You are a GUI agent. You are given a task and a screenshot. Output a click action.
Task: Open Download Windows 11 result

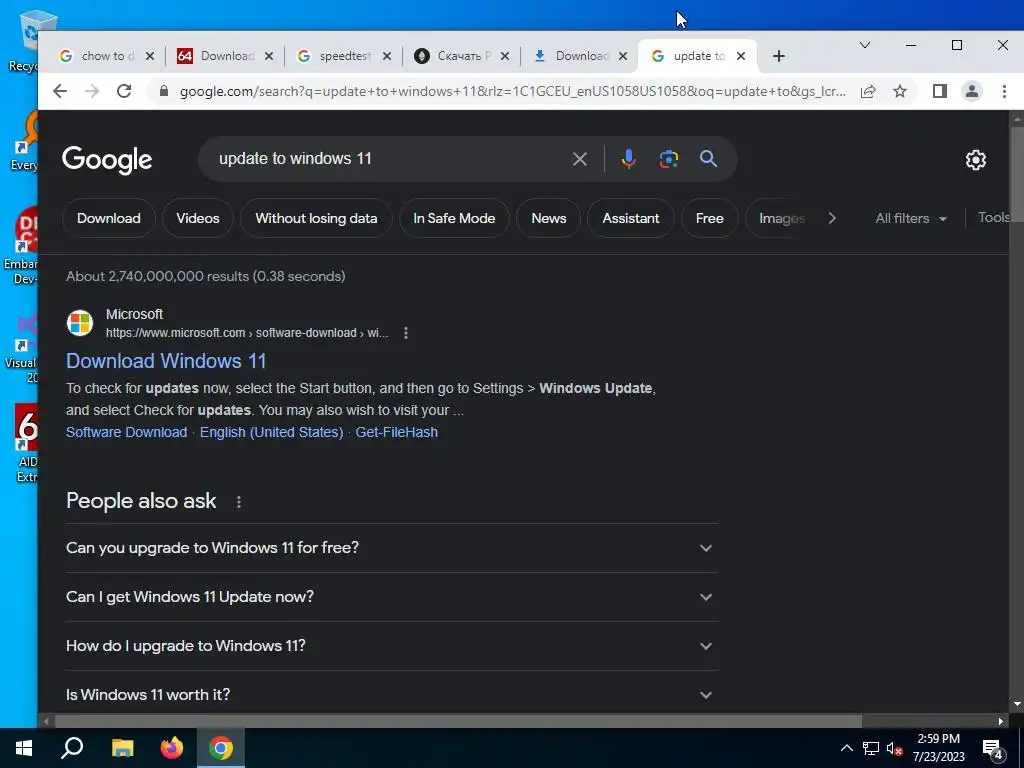click(167, 361)
